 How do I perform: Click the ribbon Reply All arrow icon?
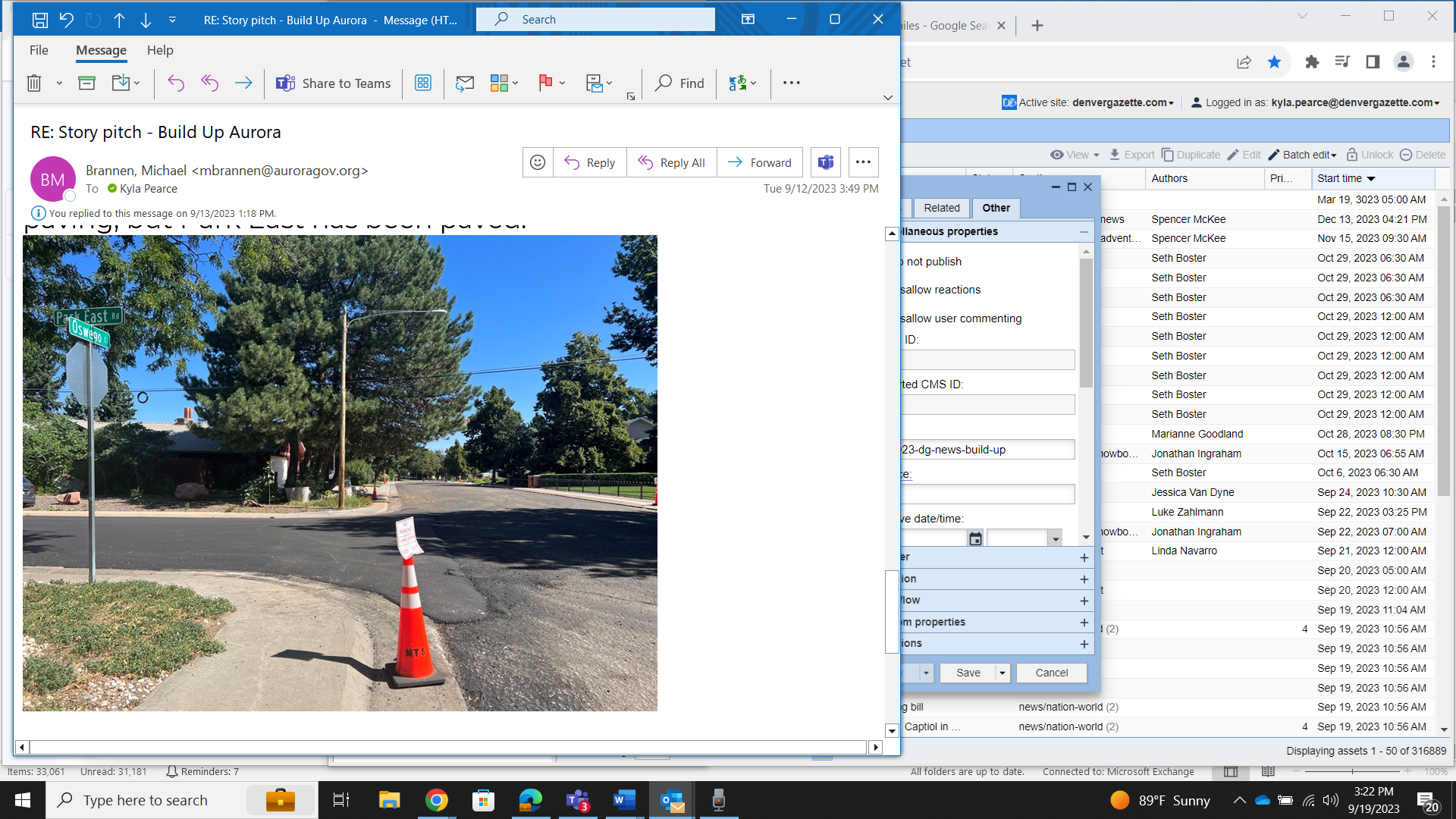pyautogui.click(x=210, y=83)
